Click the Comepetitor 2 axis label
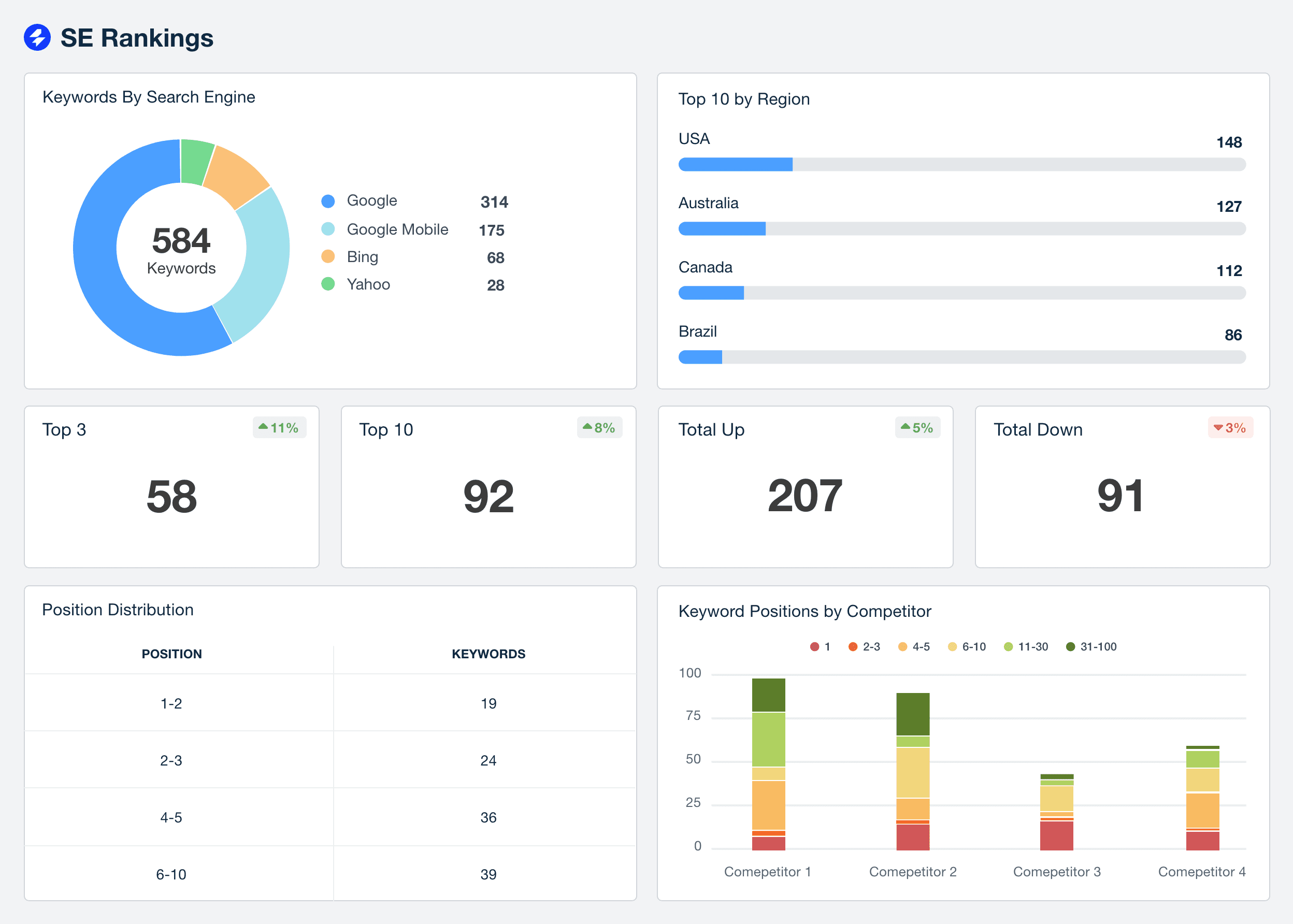This screenshot has height=924, width=1293. coord(913,871)
